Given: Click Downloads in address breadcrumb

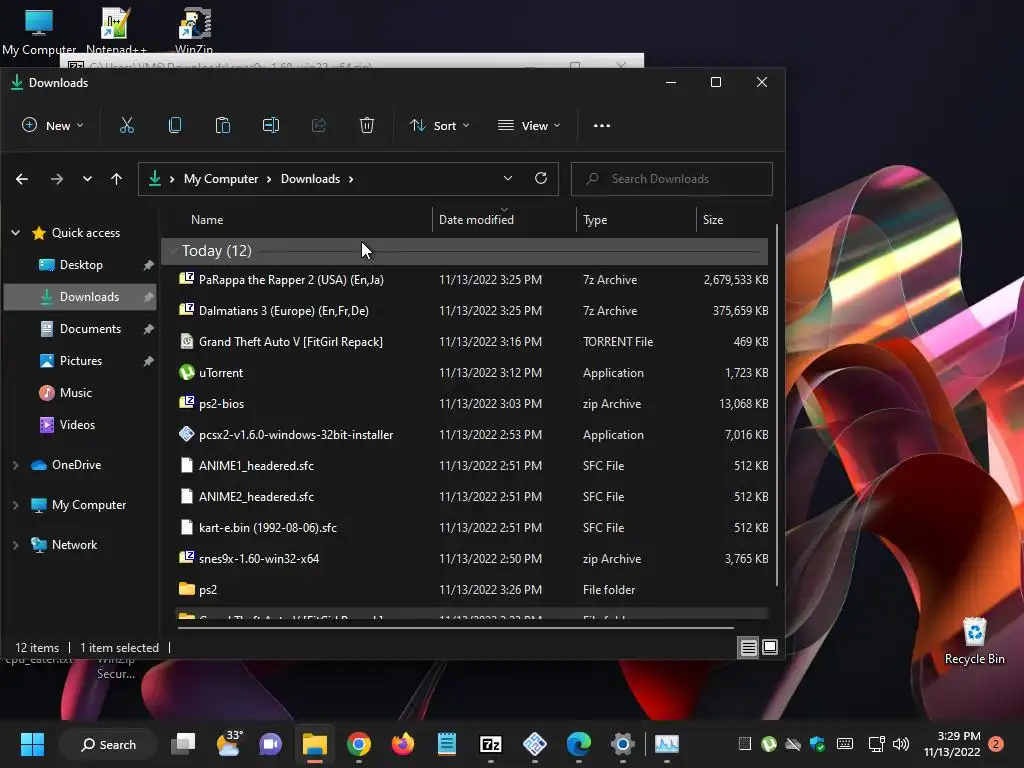Looking at the screenshot, I should (x=310, y=179).
